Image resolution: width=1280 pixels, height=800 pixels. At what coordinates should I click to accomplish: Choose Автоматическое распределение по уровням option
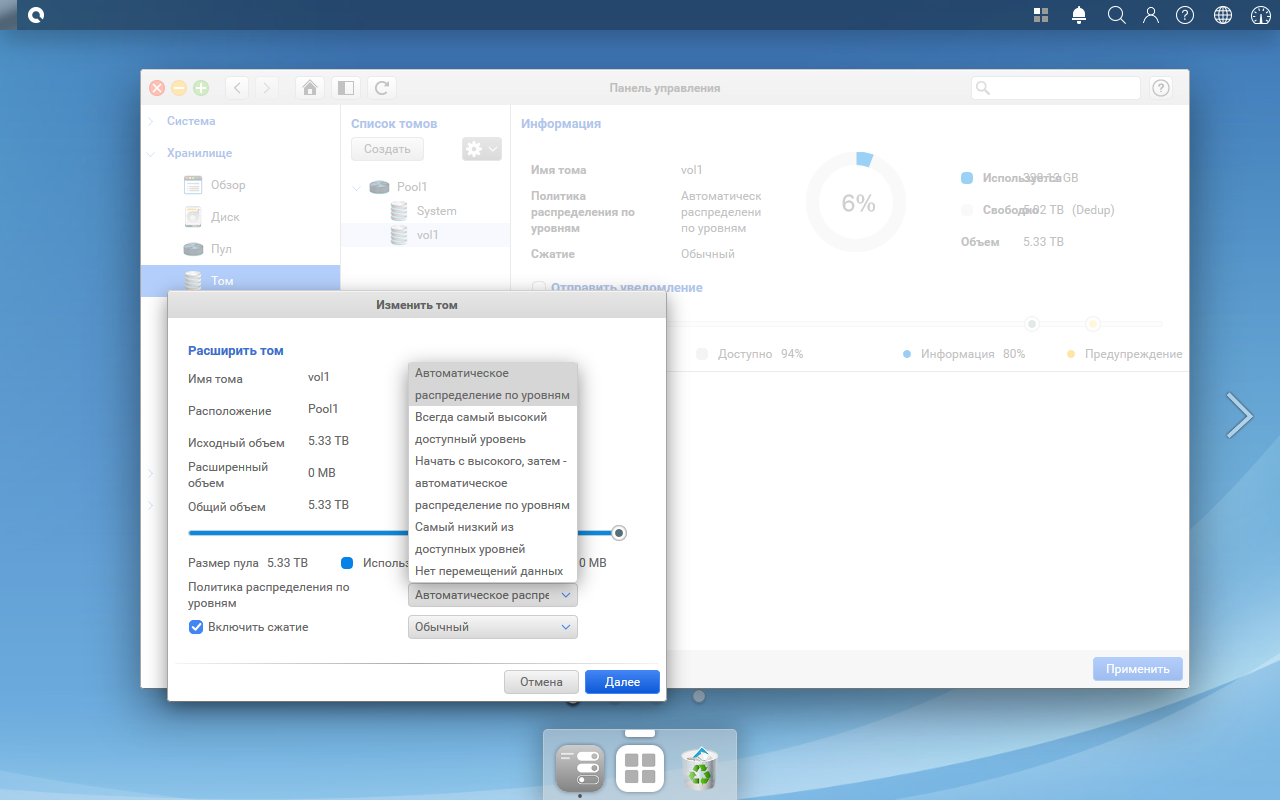click(x=493, y=384)
